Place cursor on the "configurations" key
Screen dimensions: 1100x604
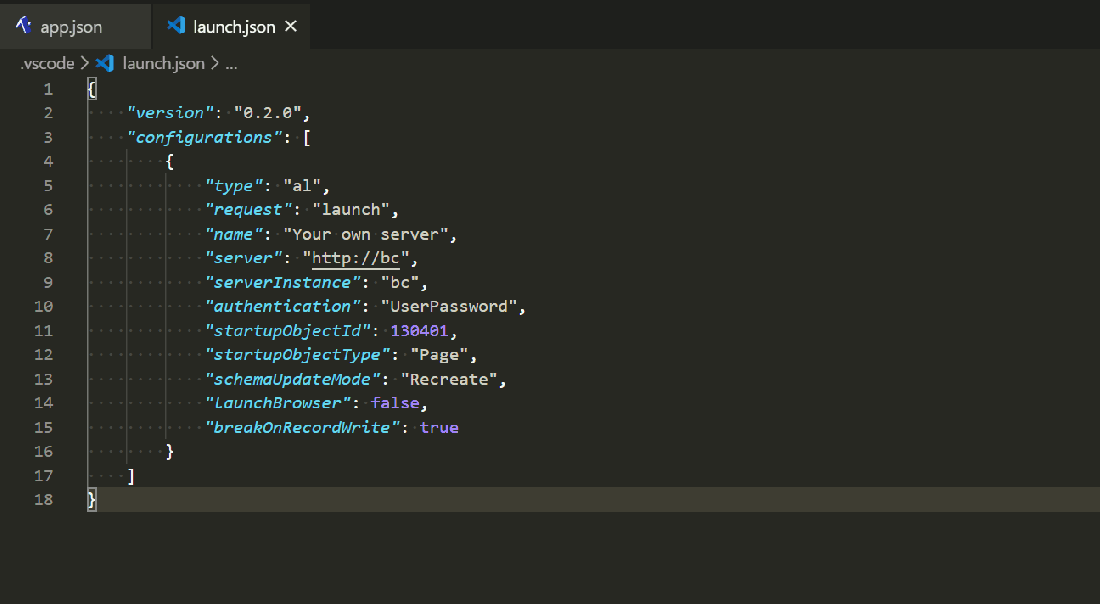click(x=204, y=137)
